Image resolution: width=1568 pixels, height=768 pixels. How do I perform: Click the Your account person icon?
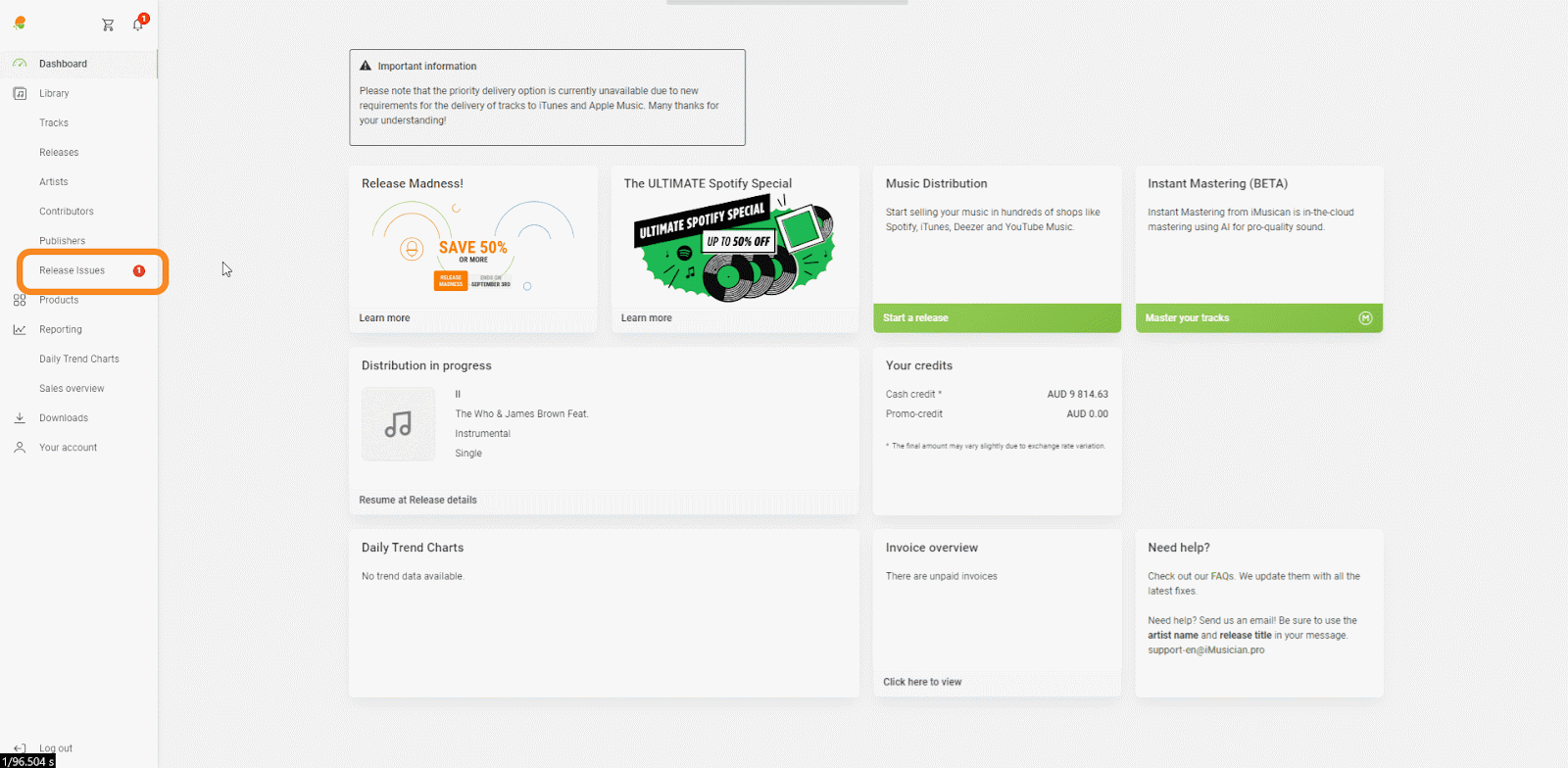tap(20, 447)
